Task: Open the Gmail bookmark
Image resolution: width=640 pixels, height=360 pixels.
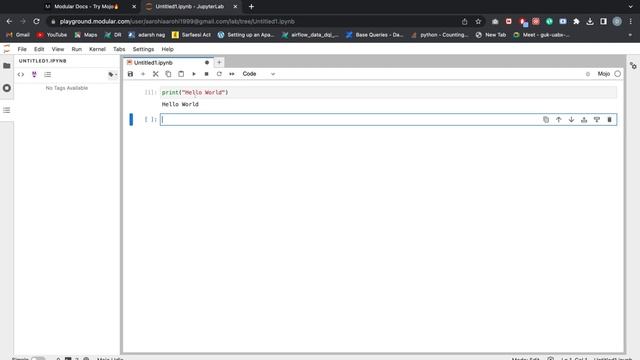Action: tap(18, 35)
